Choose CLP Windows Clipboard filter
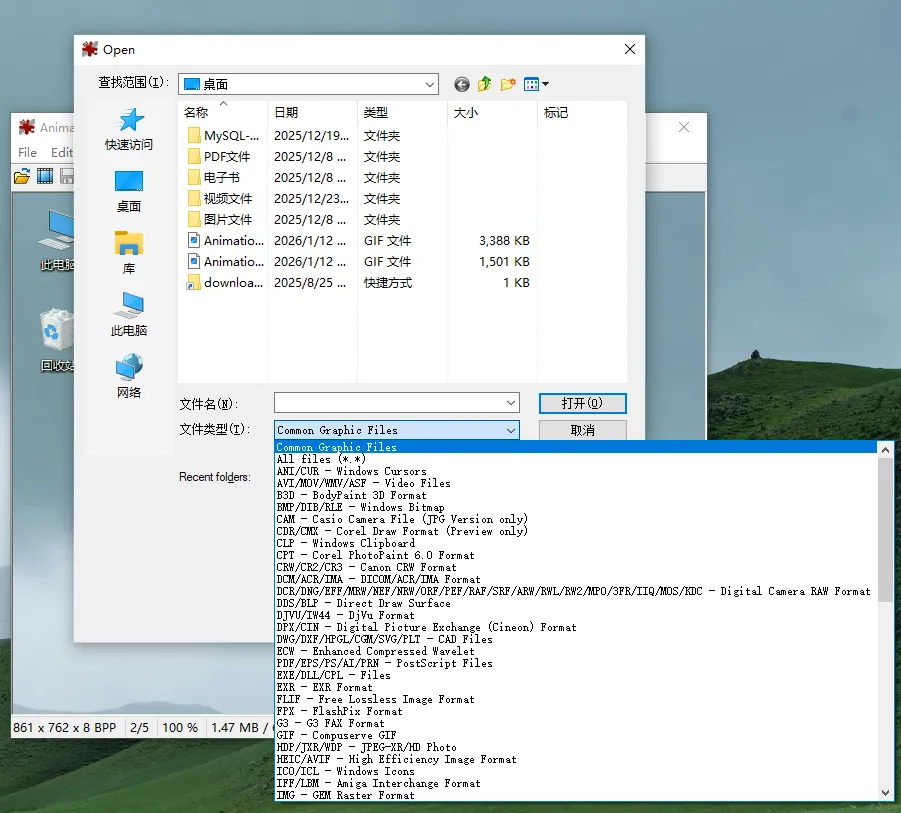This screenshot has height=813, width=901. 576,544
